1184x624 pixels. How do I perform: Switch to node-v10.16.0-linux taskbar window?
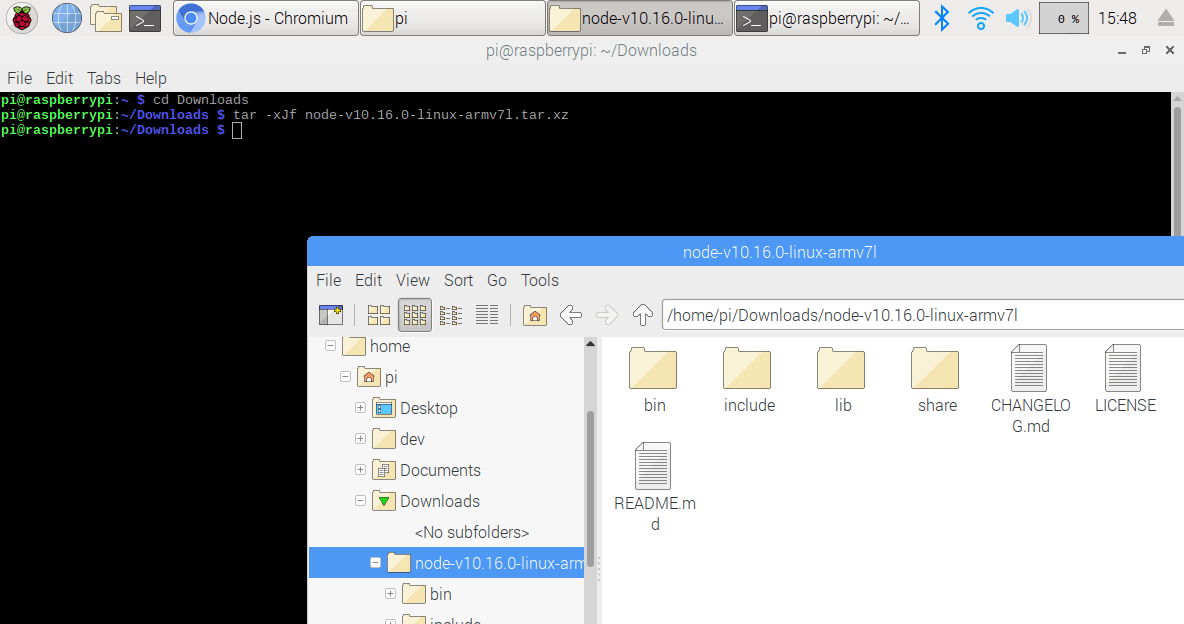pyautogui.click(x=640, y=18)
